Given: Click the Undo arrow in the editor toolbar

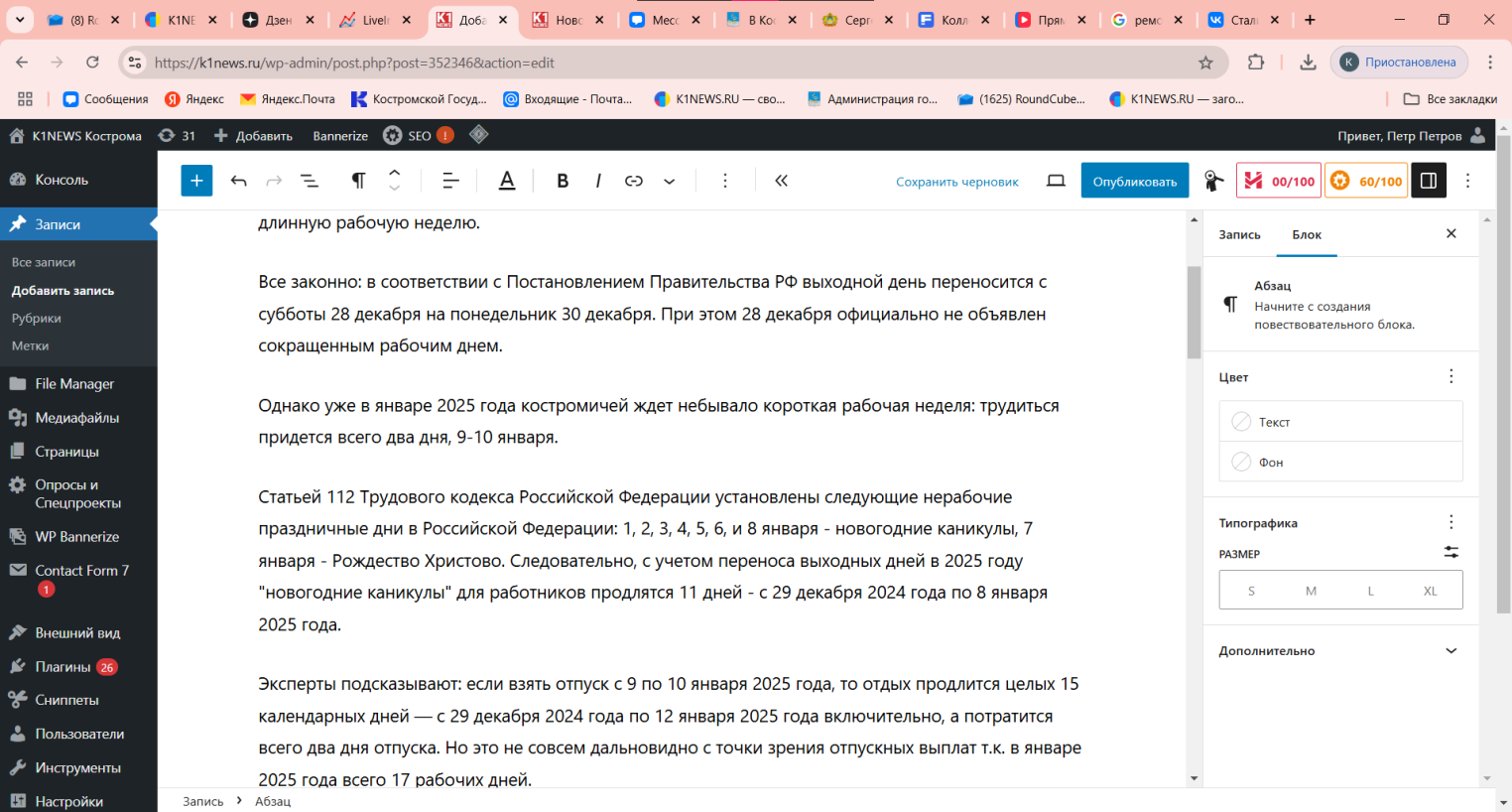Looking at the screenshot, I should click(x=238, y=181).
